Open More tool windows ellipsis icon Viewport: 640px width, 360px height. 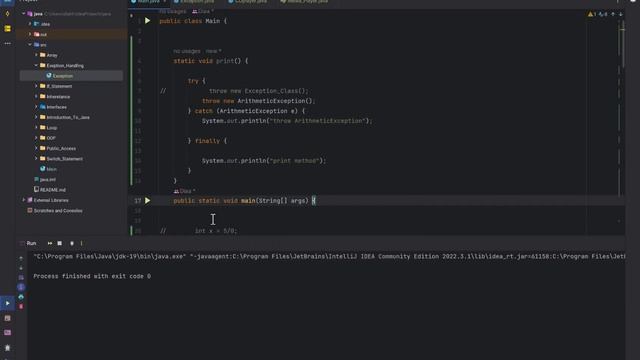pyautogui.click(x=7, y=43)
